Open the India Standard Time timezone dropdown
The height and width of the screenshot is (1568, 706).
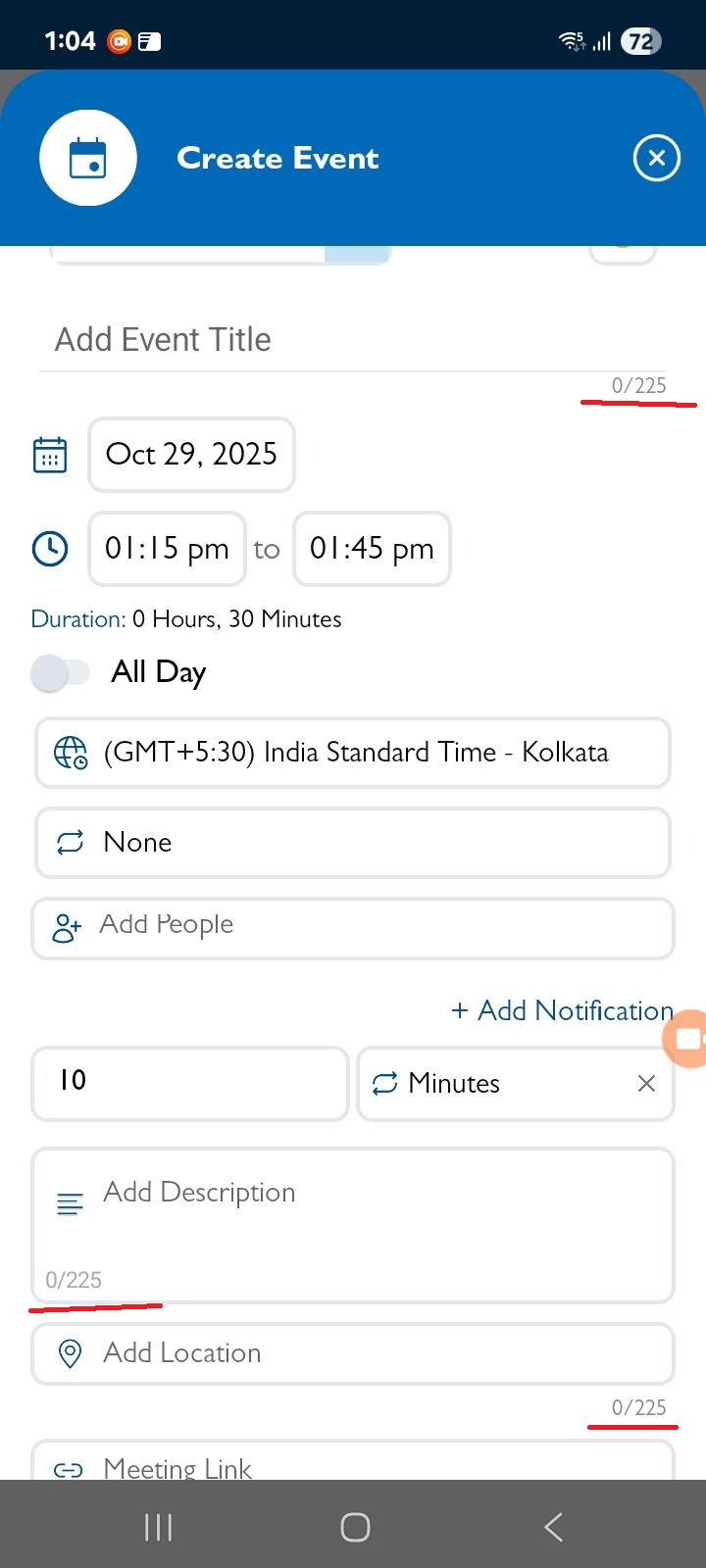pyautogui.click(x=353, y=753)
